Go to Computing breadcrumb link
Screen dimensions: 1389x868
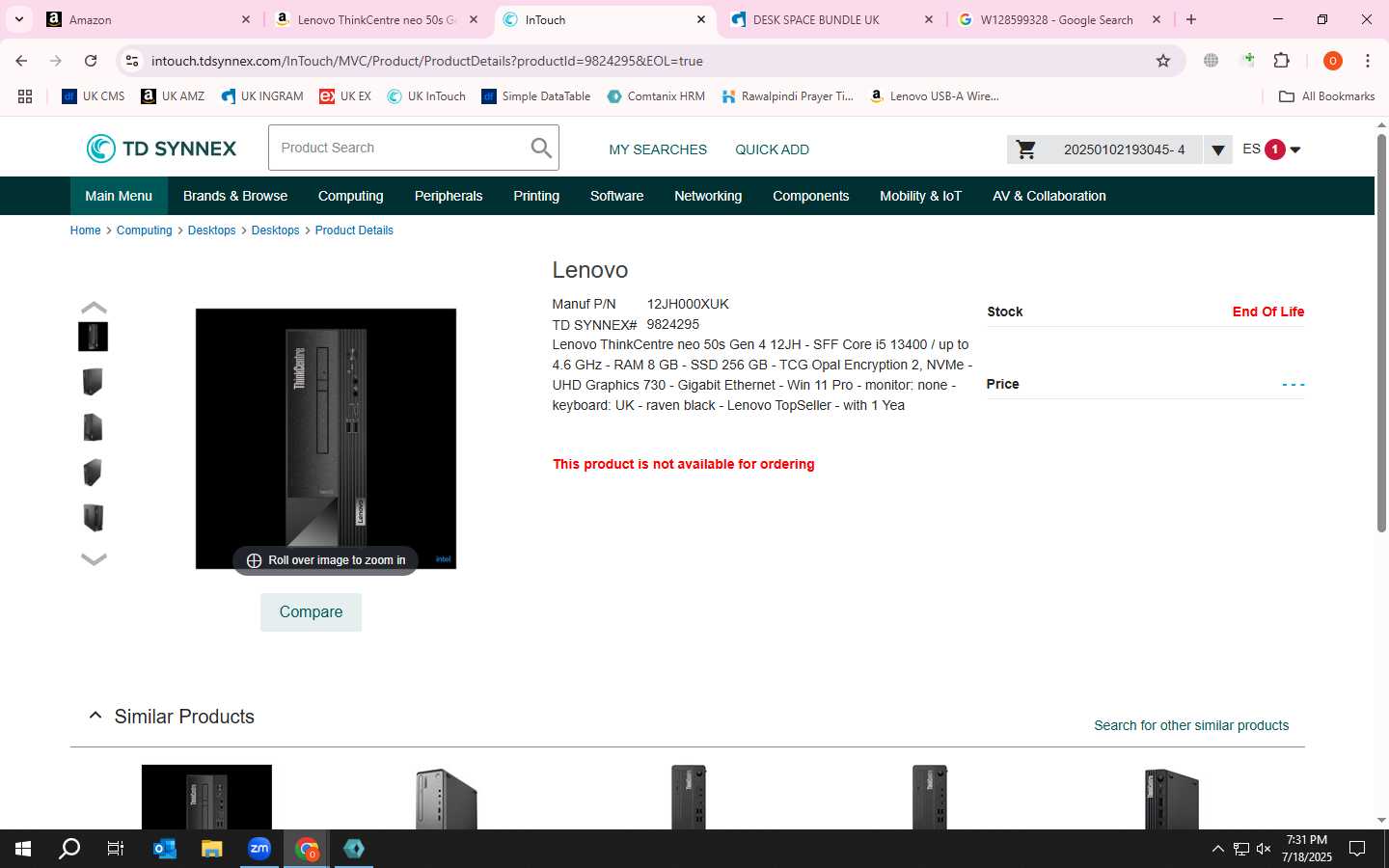tap(144, 231)
